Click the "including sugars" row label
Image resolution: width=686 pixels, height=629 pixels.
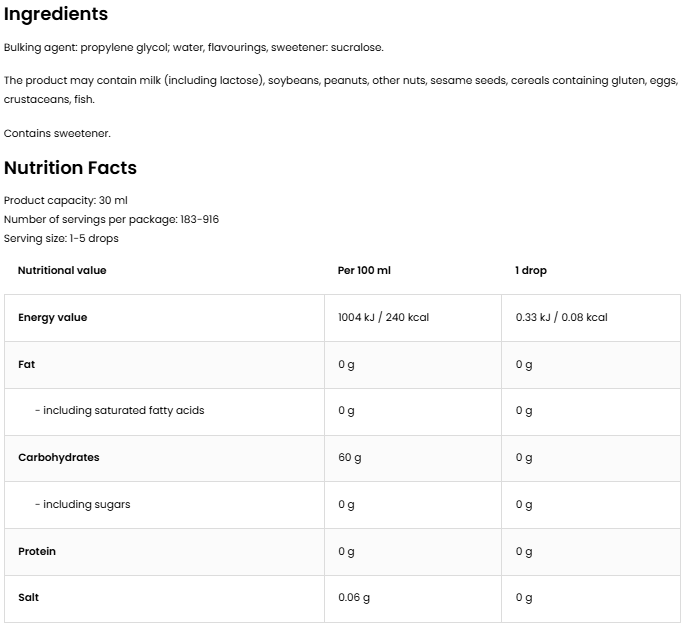coord(82,505)
